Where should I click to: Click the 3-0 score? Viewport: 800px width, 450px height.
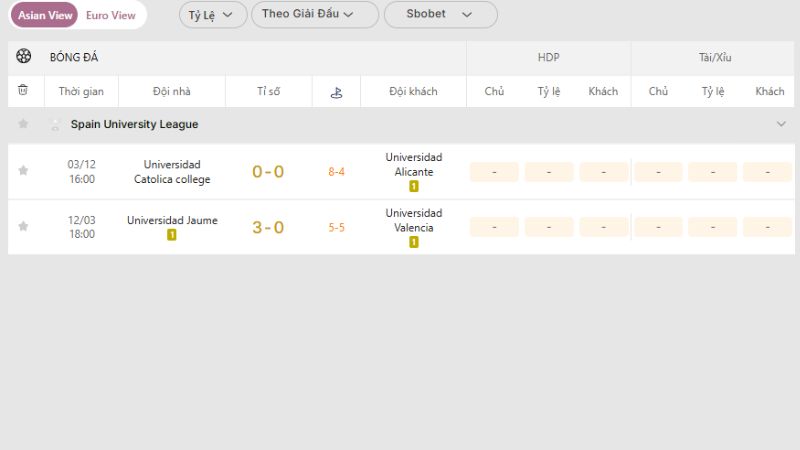pyautogui.click(x=268, y=228)
